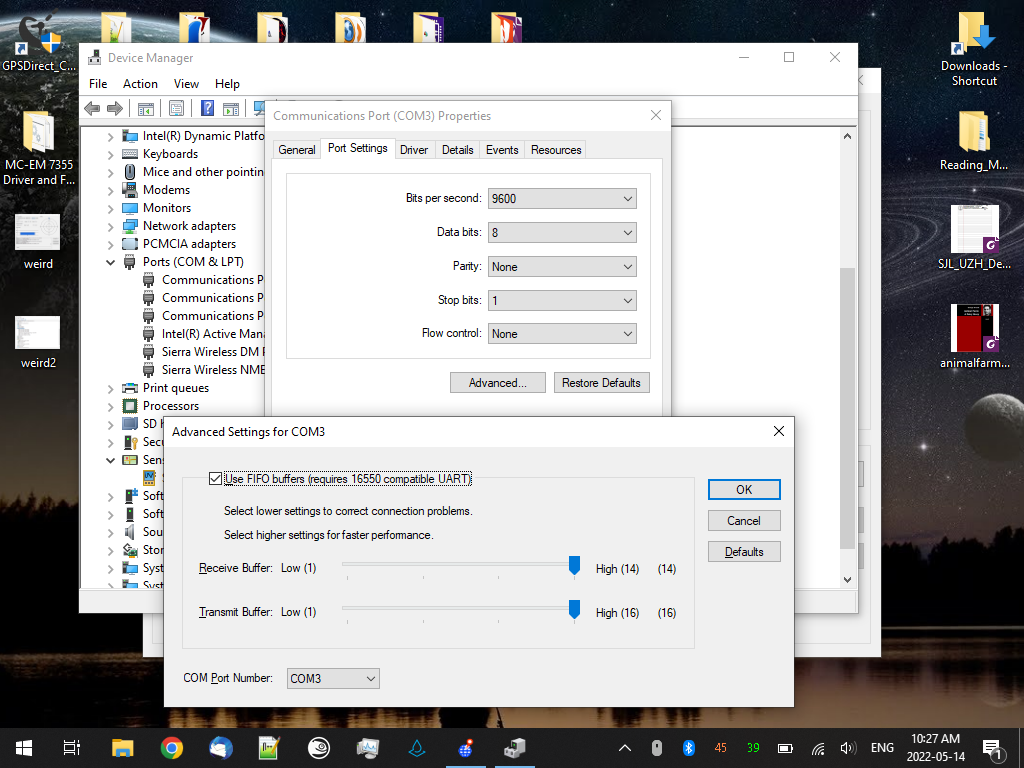Viewport: 1024px width, 768px height.
Task: Click the ENG language indicator in the taskbar
Action: coord(882,748)
